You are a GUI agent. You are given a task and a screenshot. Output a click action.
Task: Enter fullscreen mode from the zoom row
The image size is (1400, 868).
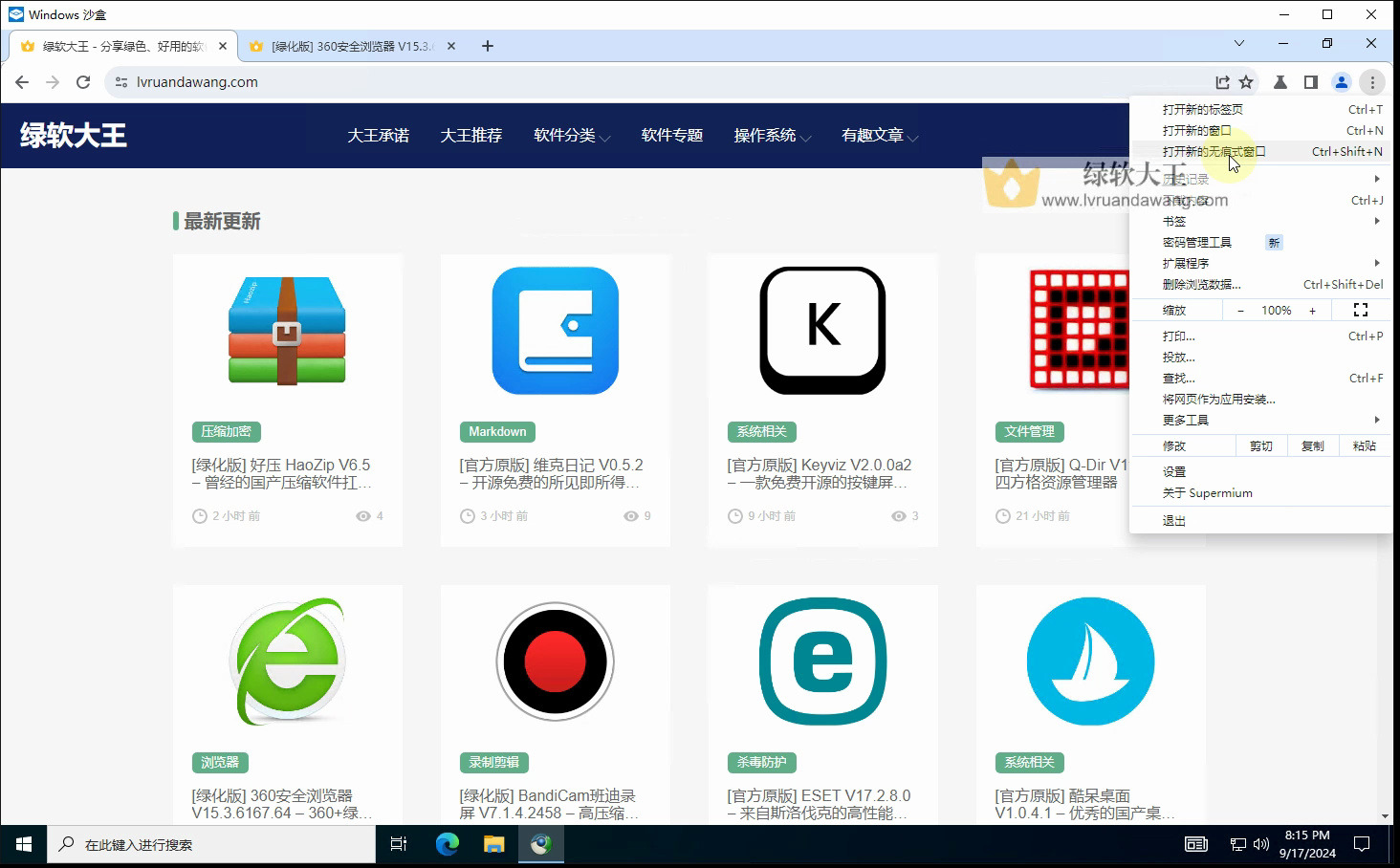[1361, 310]
